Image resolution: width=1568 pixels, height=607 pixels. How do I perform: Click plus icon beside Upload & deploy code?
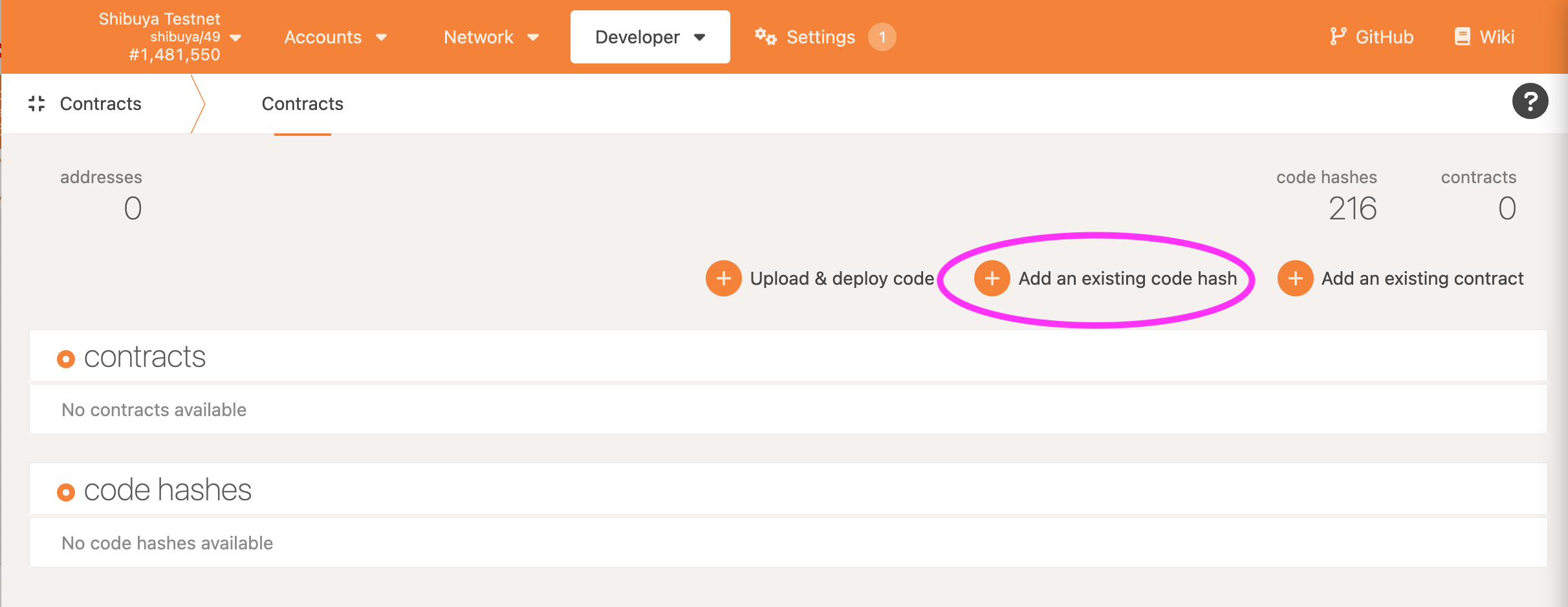723,278
